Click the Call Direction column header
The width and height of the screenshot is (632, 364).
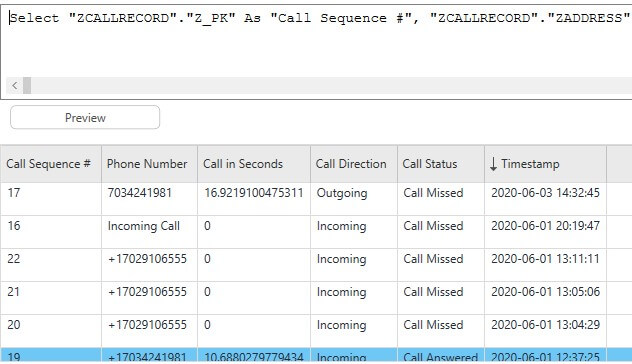(x=353, y=164)
